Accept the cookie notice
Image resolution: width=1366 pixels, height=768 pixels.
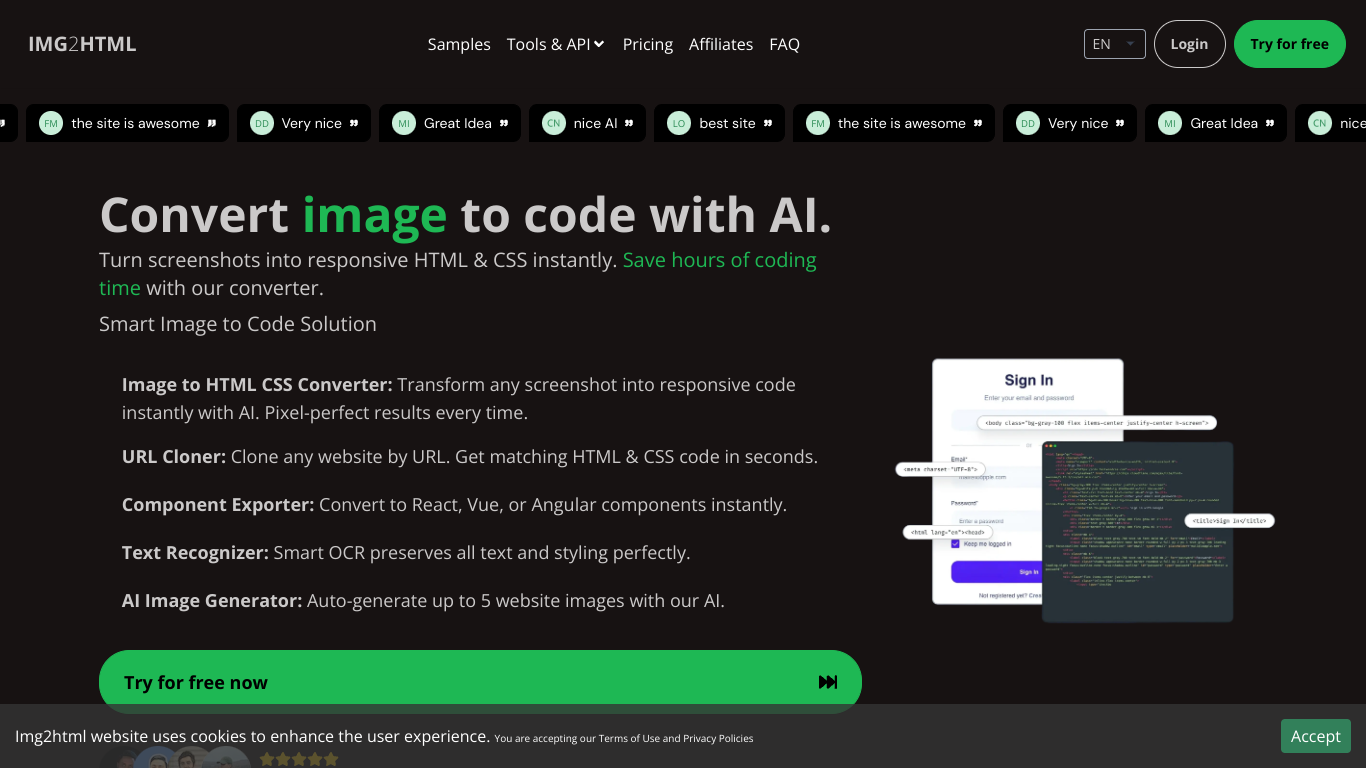coord(1315,736)
